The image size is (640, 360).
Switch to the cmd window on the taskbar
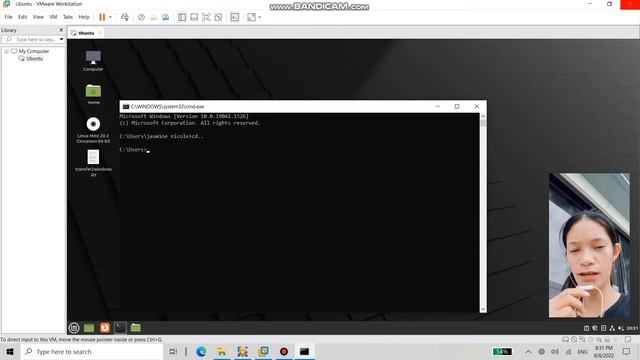pos(304,351)
